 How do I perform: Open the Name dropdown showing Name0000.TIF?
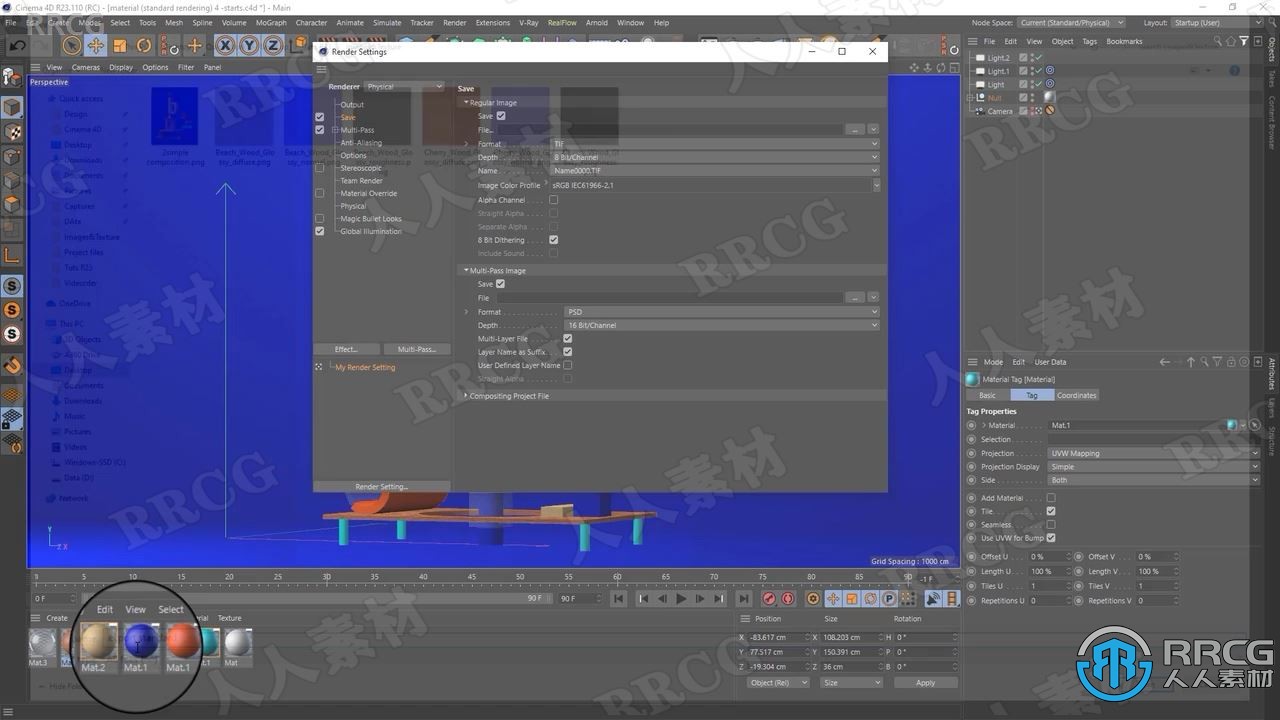pyautogui.click(x=716, y=171)
